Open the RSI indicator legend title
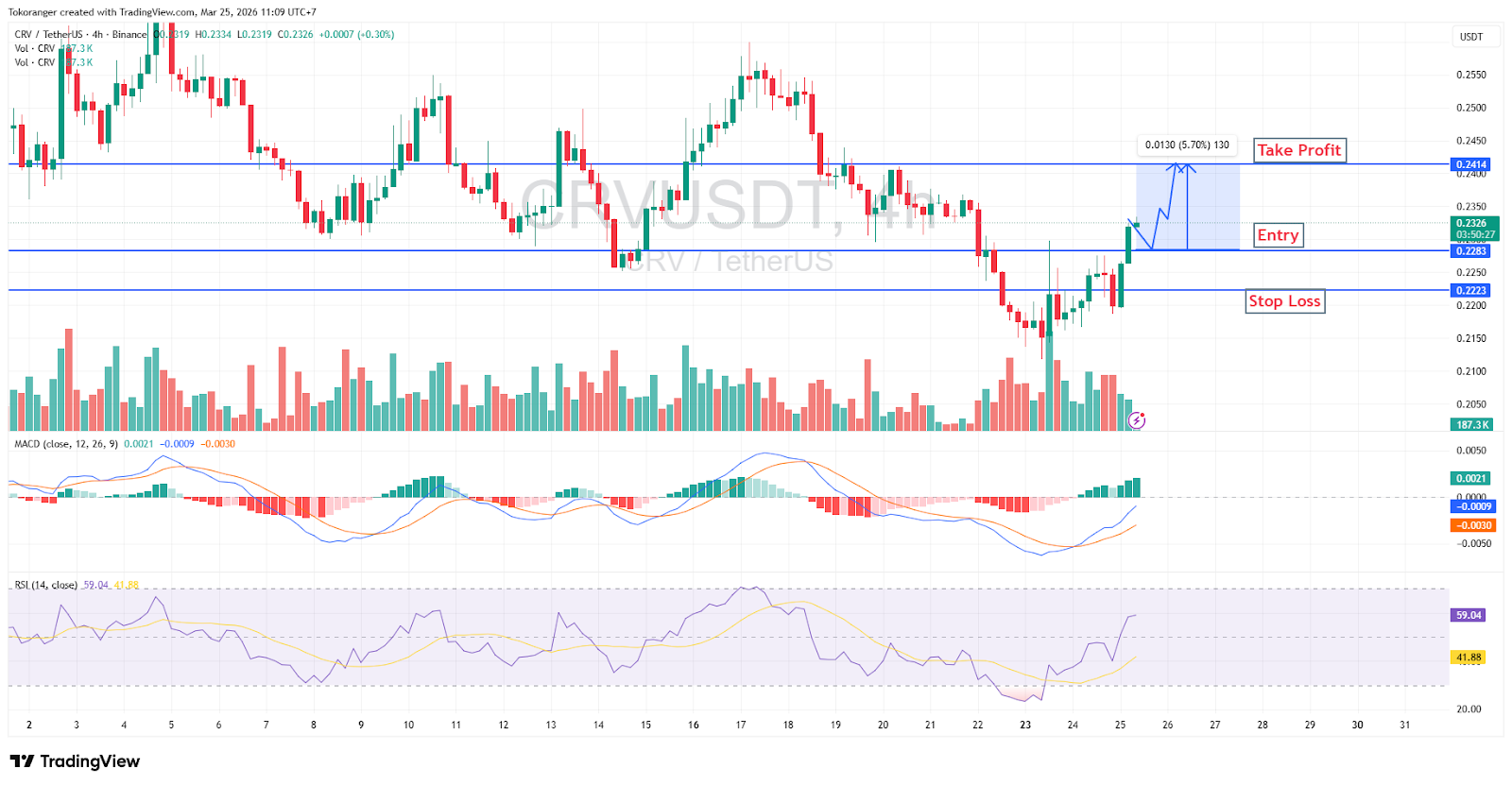This screenshot has width=1512, height=786. click(x=45, y=585)
